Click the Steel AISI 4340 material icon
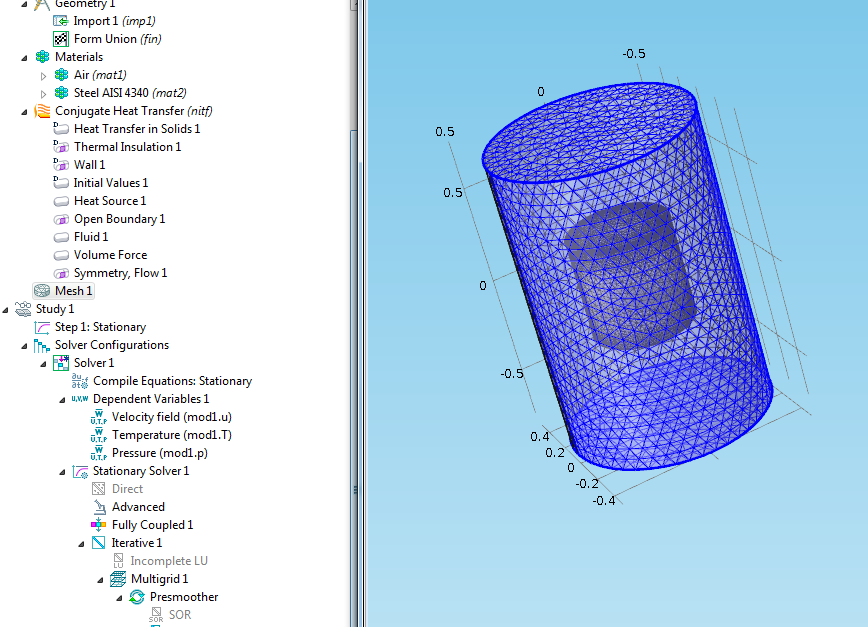This screenshot has height=627, width=868. pyautogui.click(x=61, y=93)
